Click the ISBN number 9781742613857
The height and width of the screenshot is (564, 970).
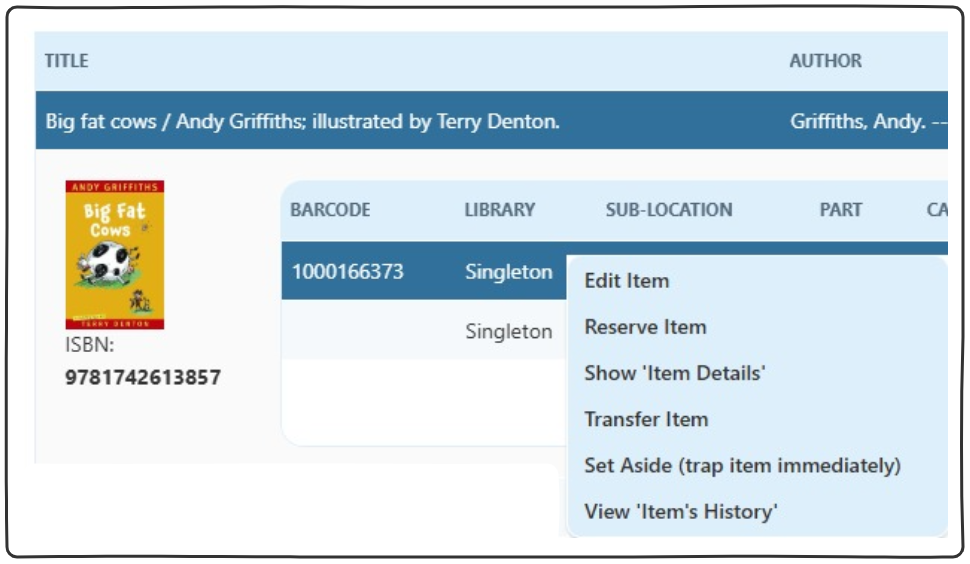point(142,378)
